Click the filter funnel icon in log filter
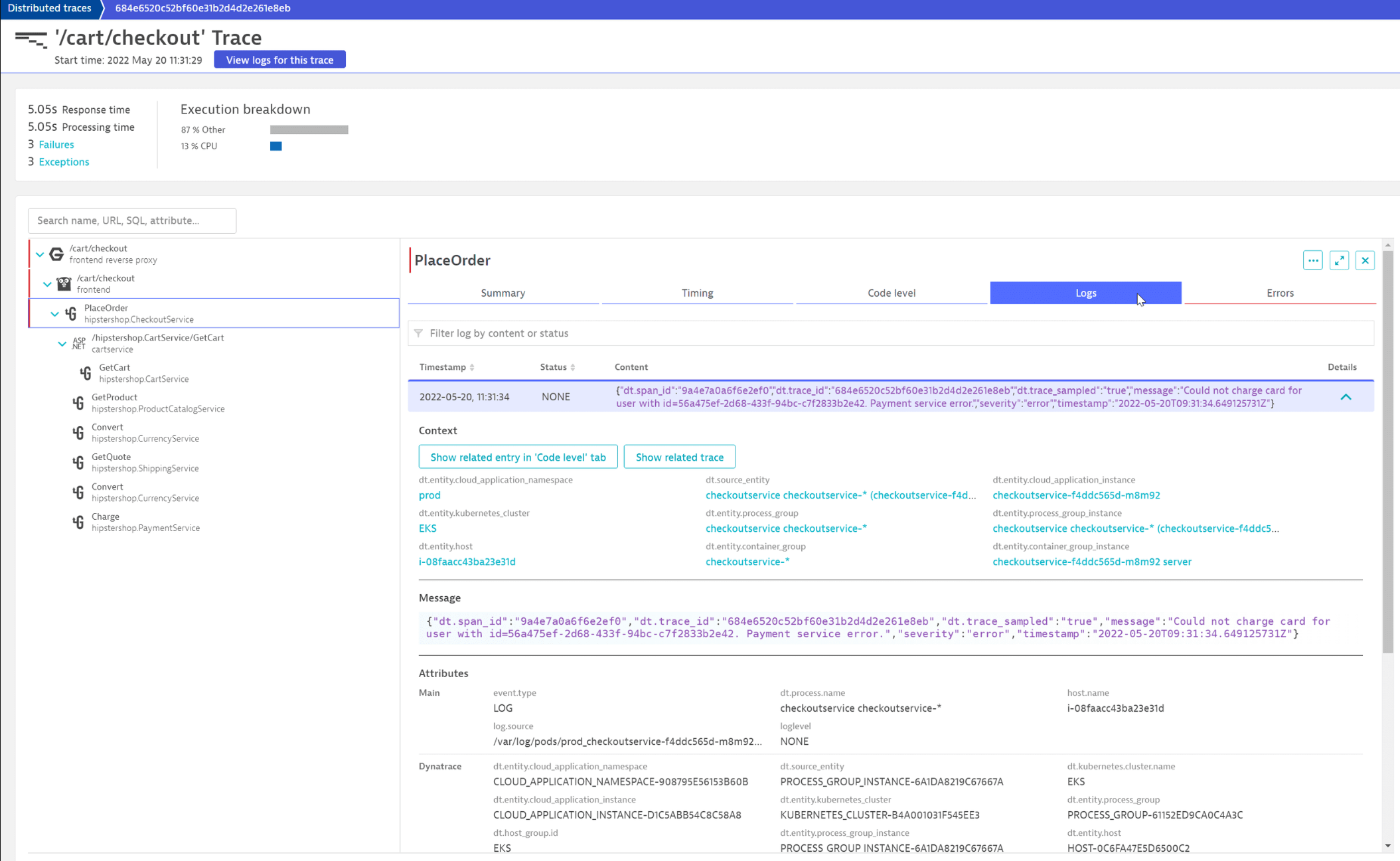1400x861 pixels. (x=418, y=333)
